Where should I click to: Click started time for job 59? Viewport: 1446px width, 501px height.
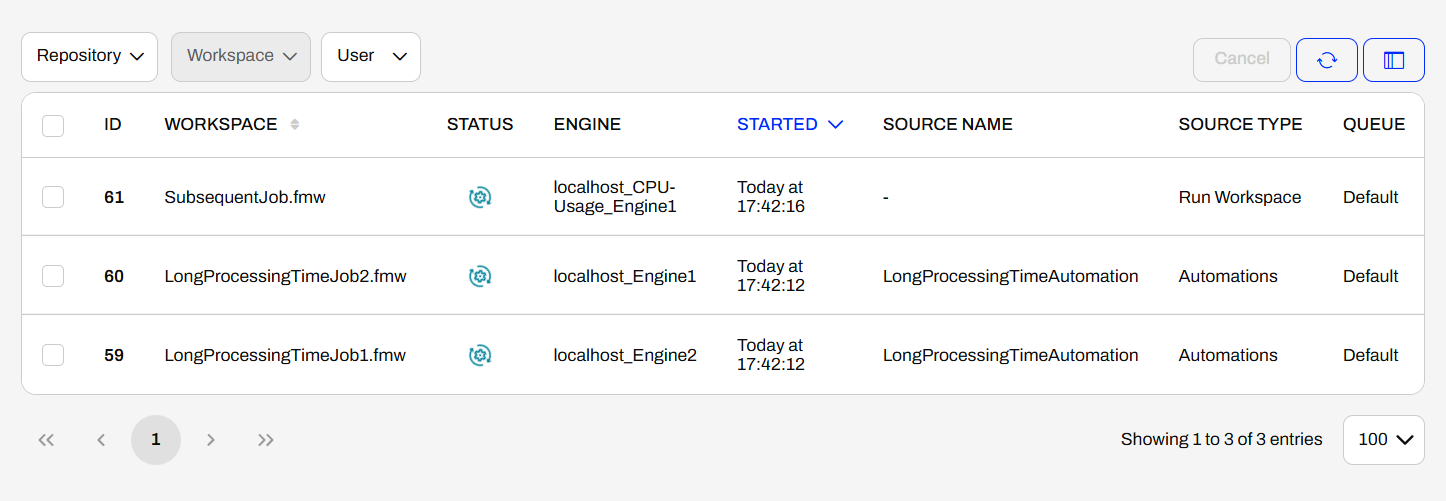(x=771, y=355)
